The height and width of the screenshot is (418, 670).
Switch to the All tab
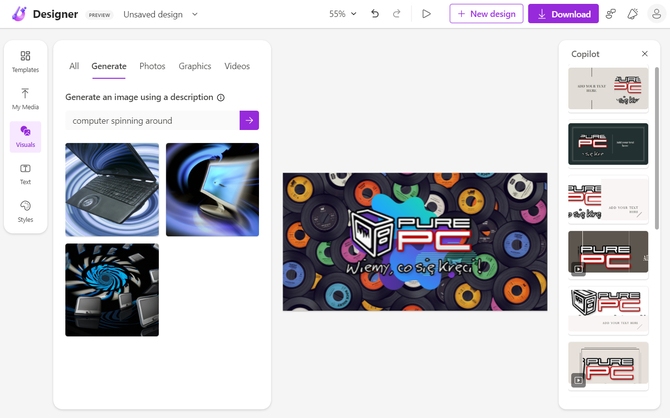74,66
